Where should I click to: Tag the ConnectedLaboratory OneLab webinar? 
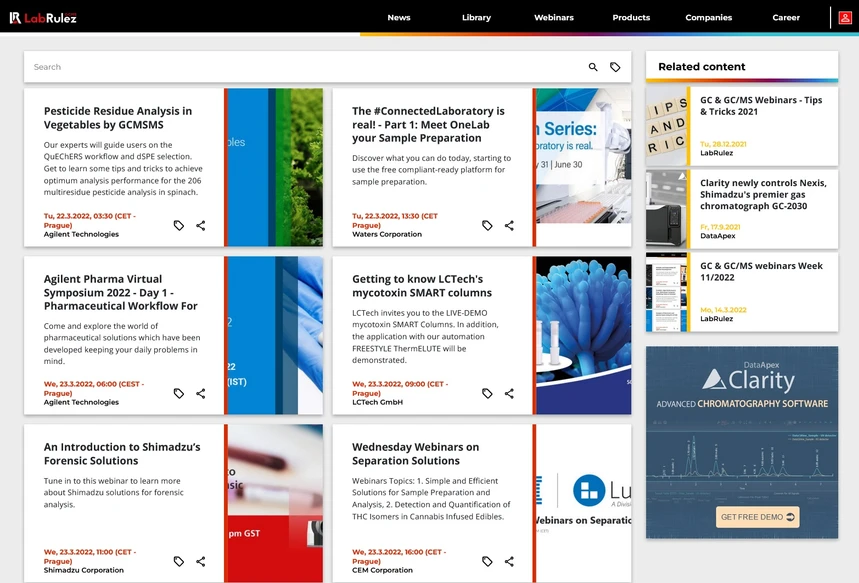coord(487,225)
